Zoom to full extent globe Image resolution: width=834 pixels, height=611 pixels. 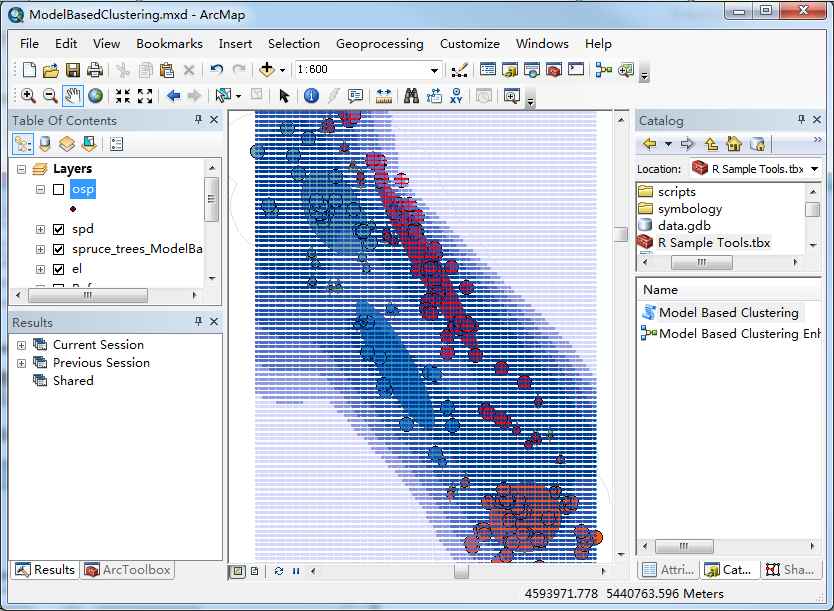point(95,96)
